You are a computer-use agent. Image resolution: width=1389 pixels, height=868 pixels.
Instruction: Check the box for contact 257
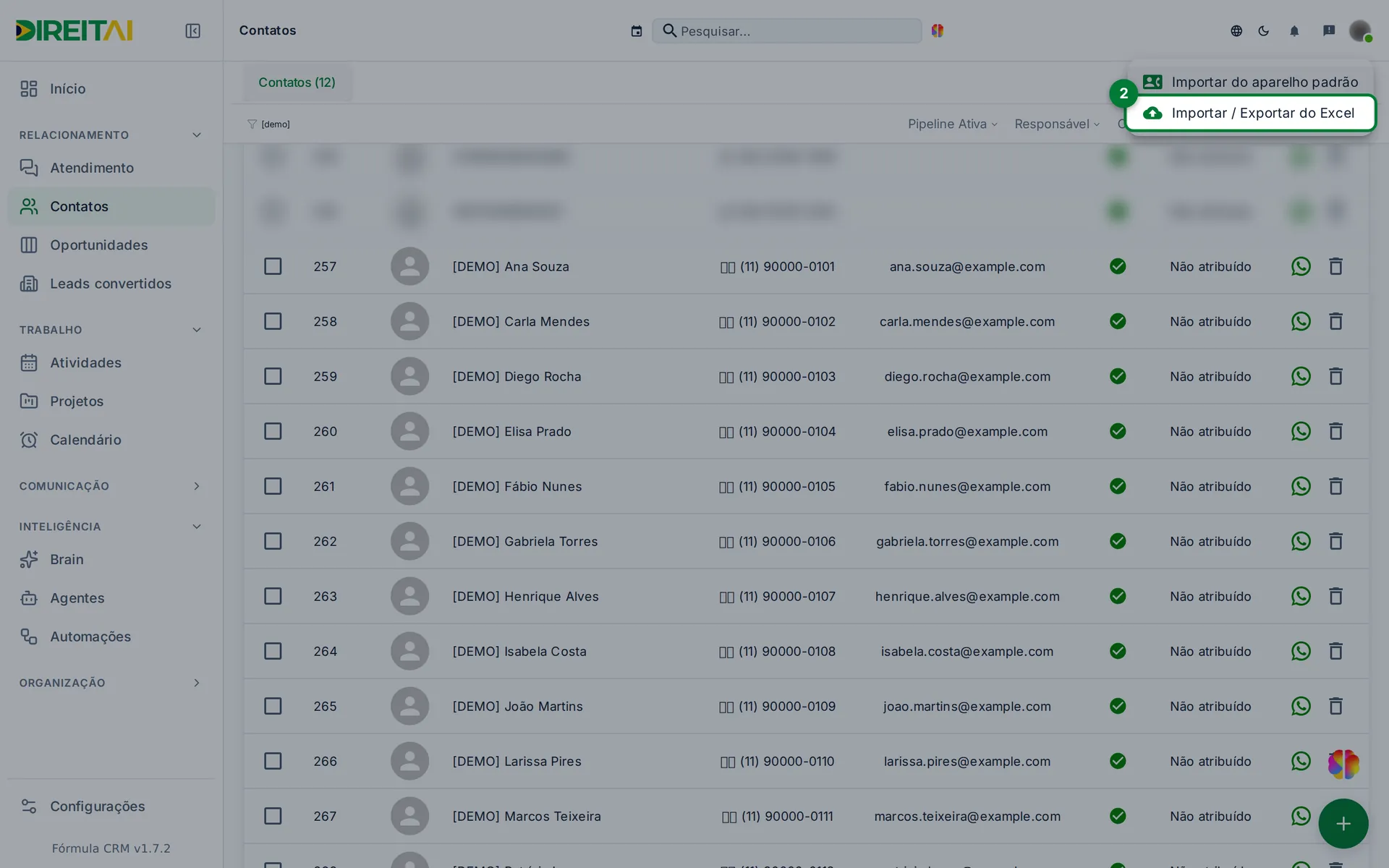tap(273, 266)
